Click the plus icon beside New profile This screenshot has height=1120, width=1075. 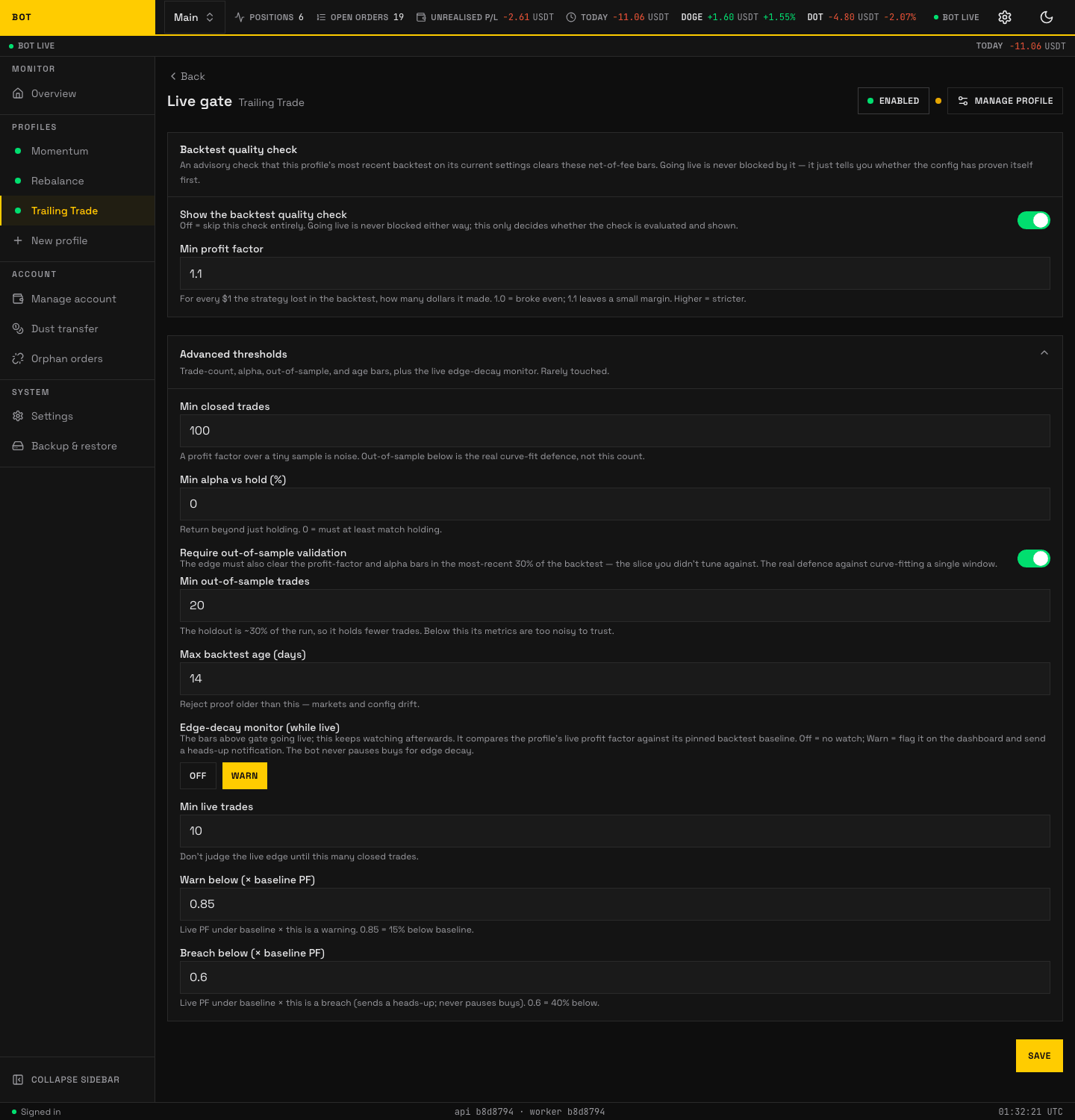[x=18, y=240]
